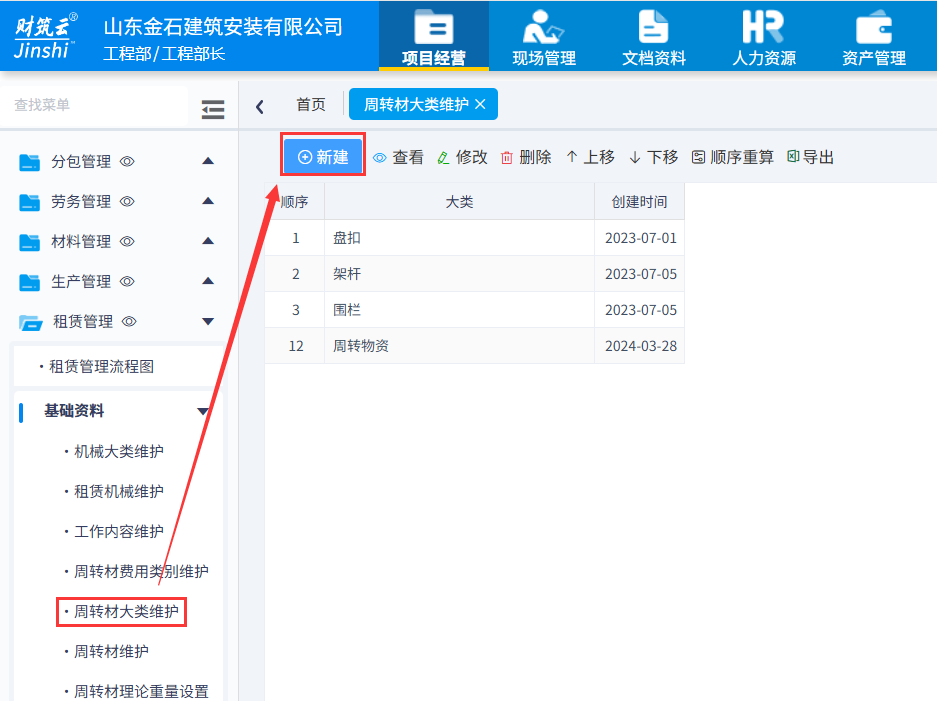937x701 pixels.
Task: Collapse the sidebar menu with the hamburger icon
Action: pos(213,109)
